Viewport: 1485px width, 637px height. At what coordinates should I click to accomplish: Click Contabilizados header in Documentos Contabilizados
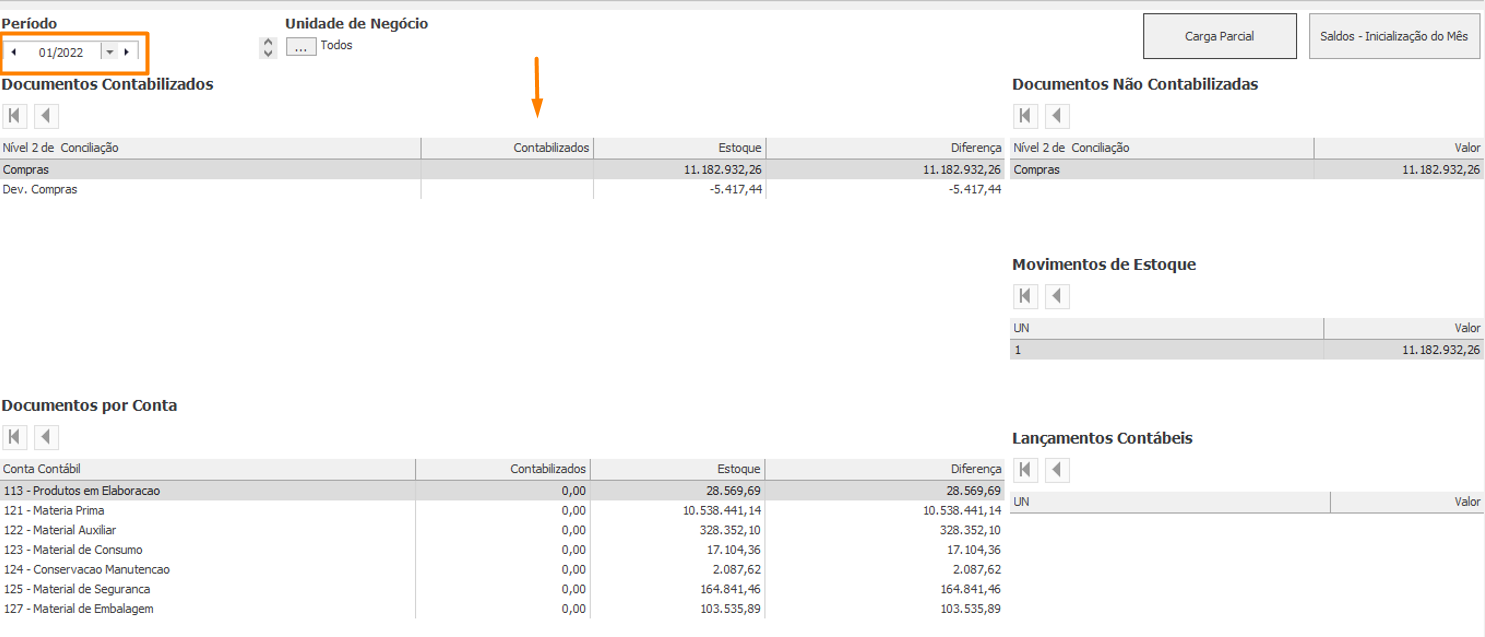pos(507,148)
